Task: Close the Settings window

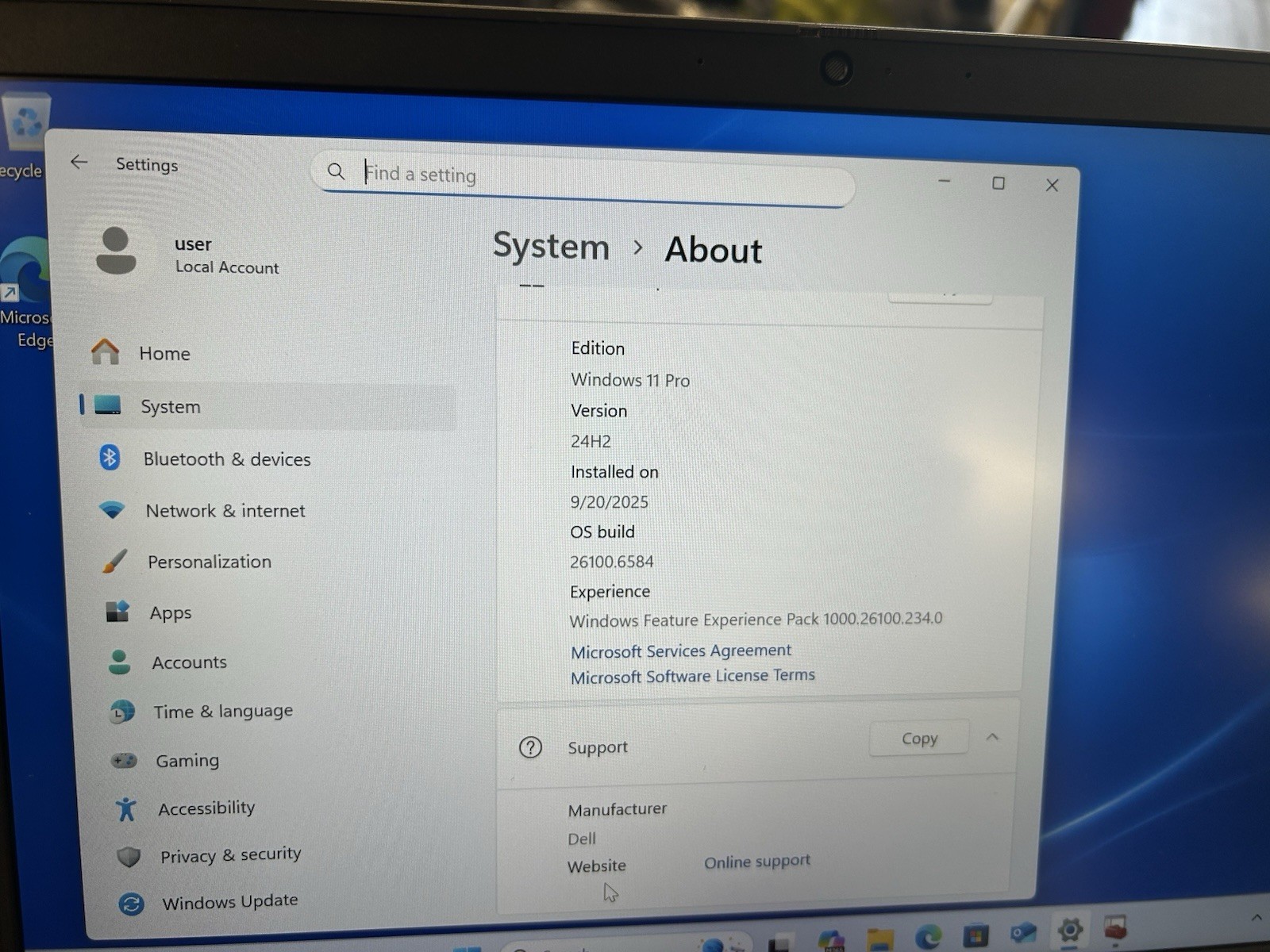Action: (1053, 185)
